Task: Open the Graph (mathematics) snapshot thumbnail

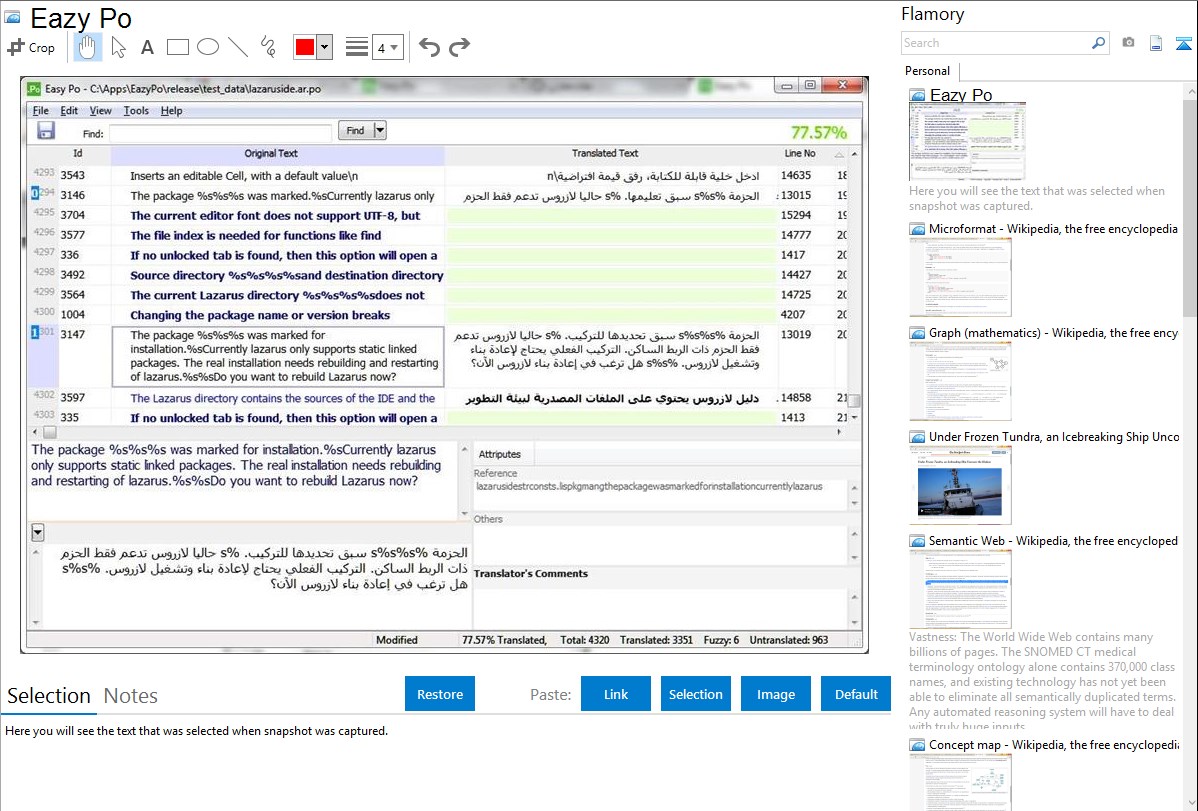Action: click(x=960, y=381)
